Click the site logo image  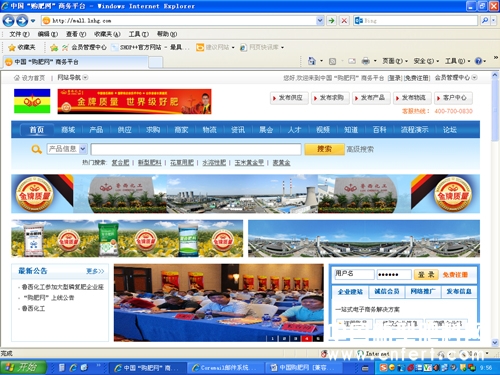click(32, 101)
